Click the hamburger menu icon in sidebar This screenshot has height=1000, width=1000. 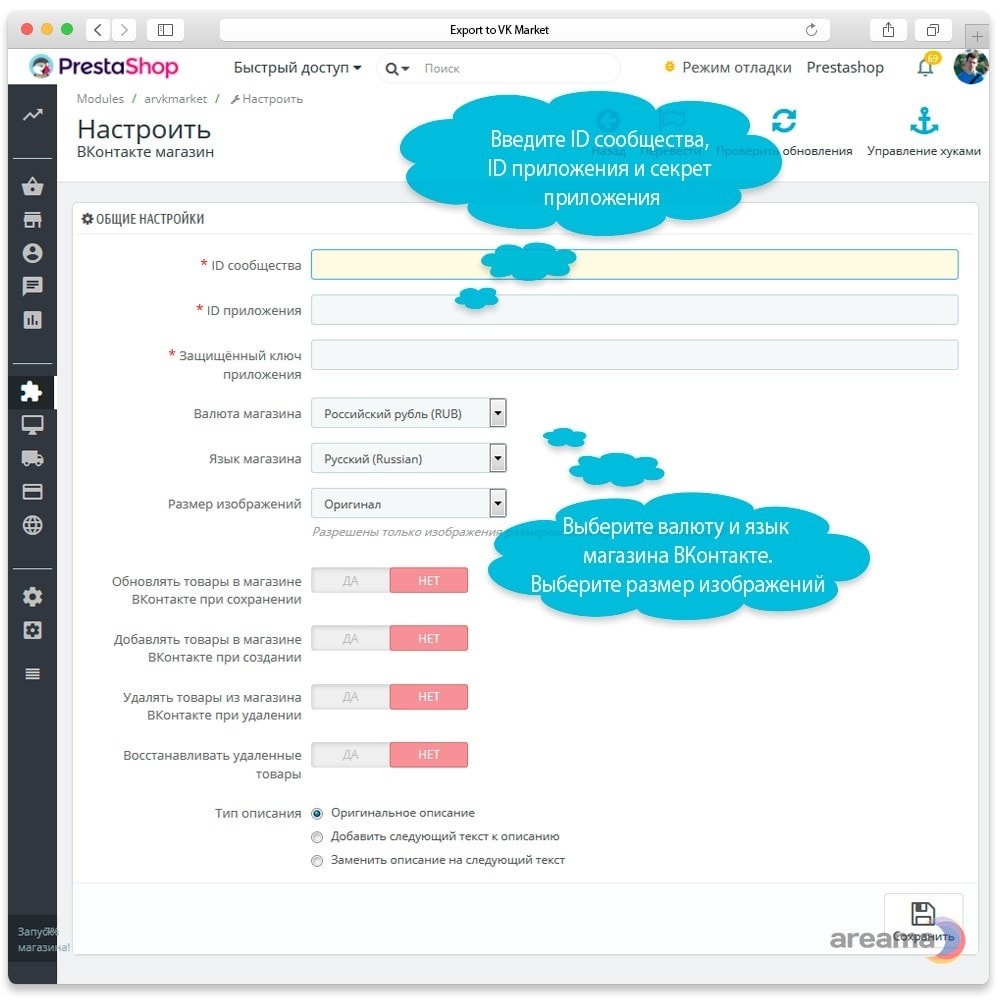33,674
